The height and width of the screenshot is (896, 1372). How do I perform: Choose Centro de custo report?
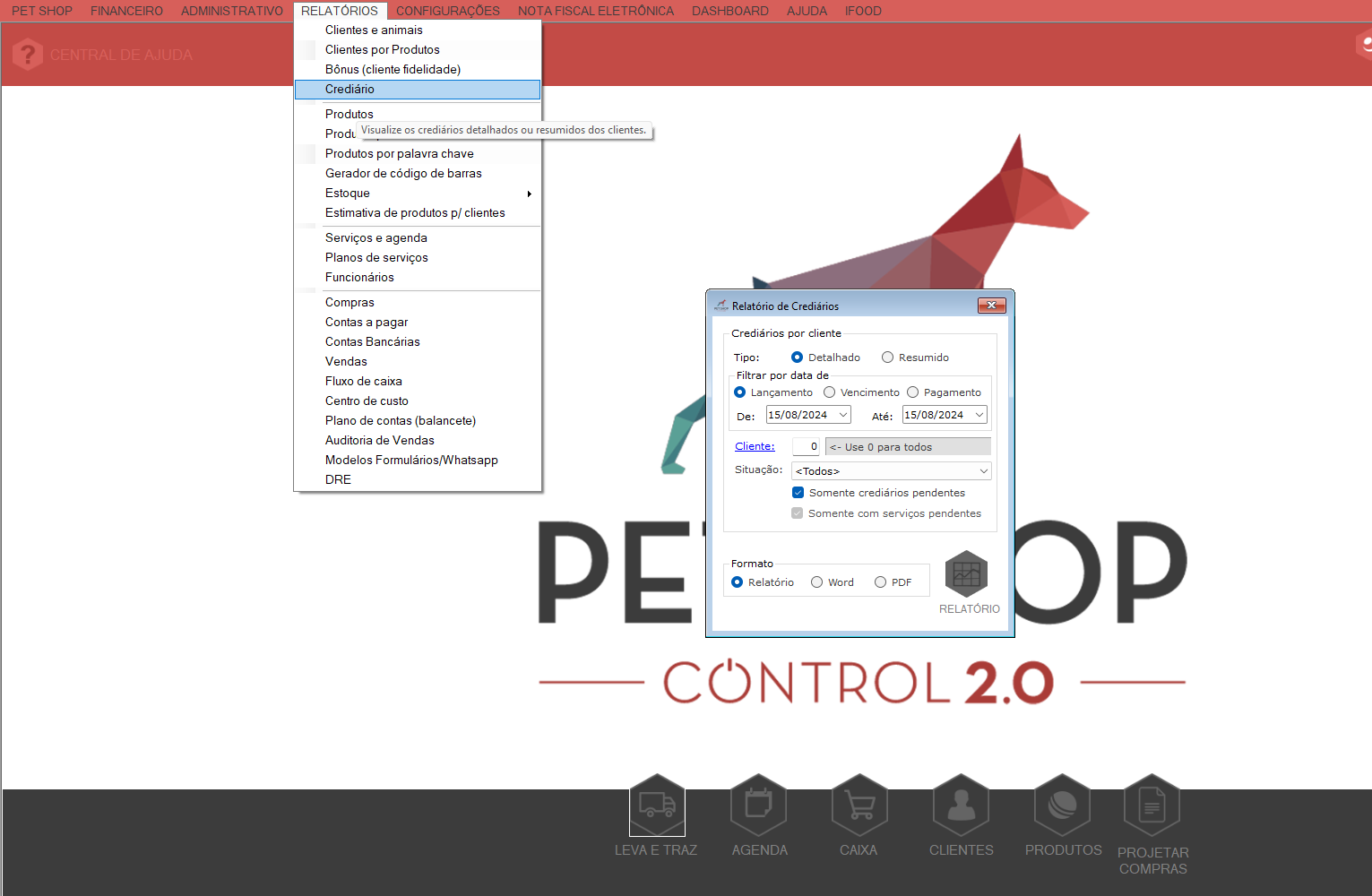tap(418, 401)
